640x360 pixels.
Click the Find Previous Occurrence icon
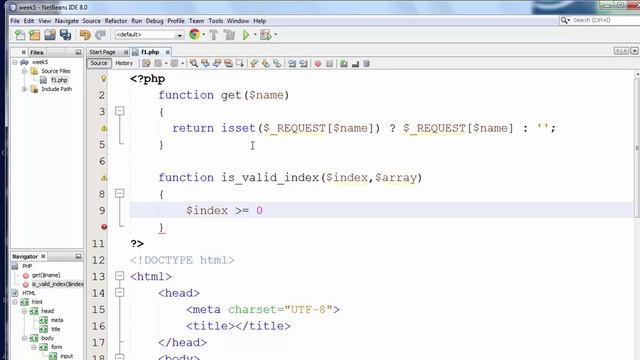coord(205,63)
